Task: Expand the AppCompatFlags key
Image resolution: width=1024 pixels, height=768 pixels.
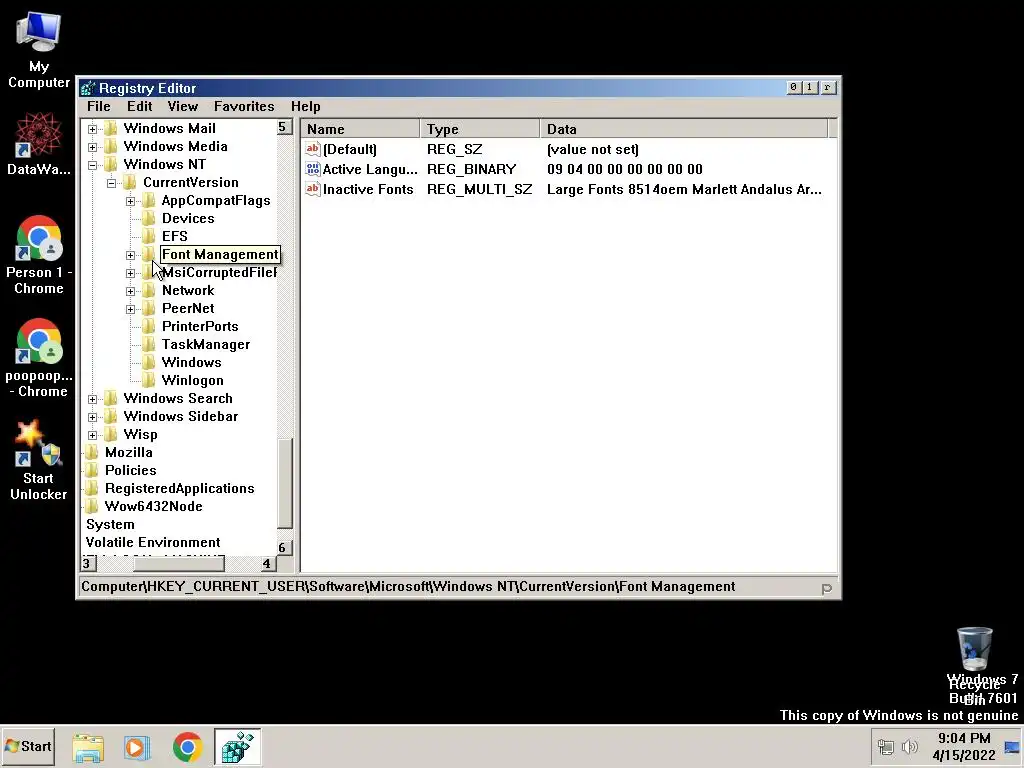Action: (x=131, y=201)
